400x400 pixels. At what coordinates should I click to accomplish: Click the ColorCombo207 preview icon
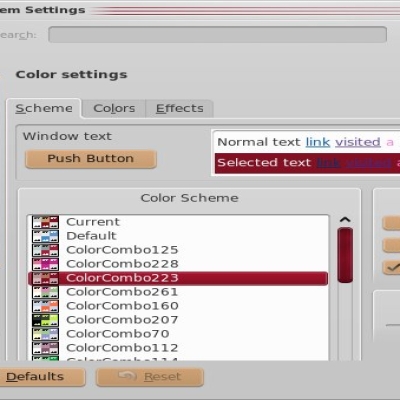pyautogui.click(x=45, y=320)
